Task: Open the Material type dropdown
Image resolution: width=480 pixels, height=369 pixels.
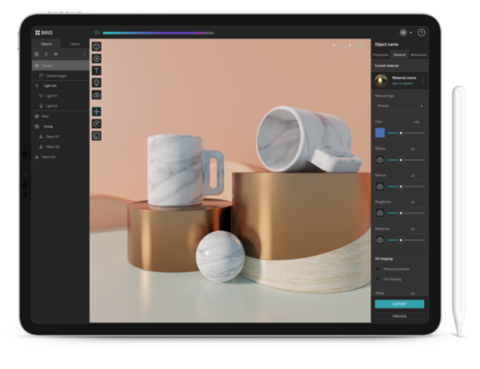Action: (x=400, y=106)
